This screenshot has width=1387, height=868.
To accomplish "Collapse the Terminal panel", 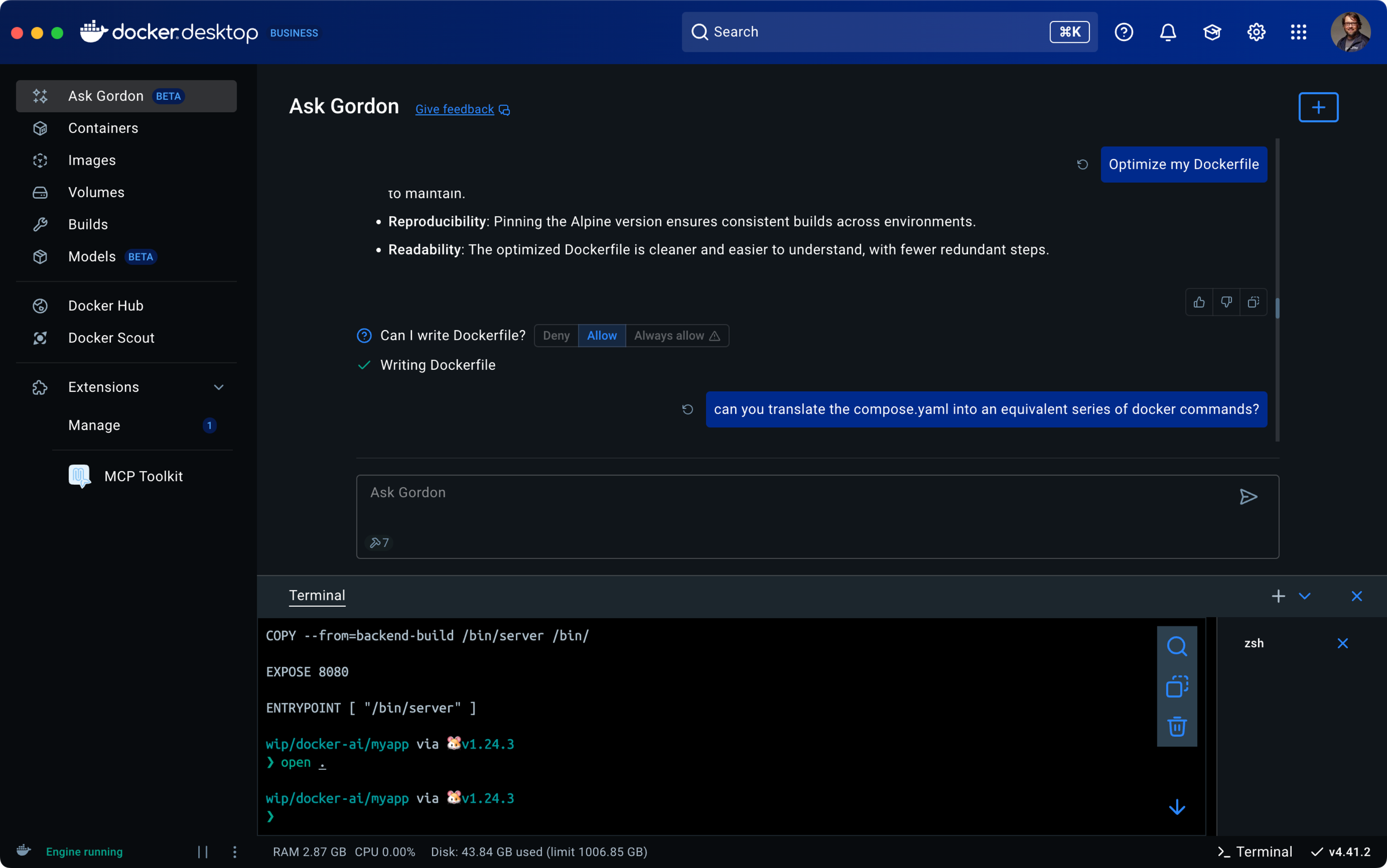I will [x=1306, y=596].
